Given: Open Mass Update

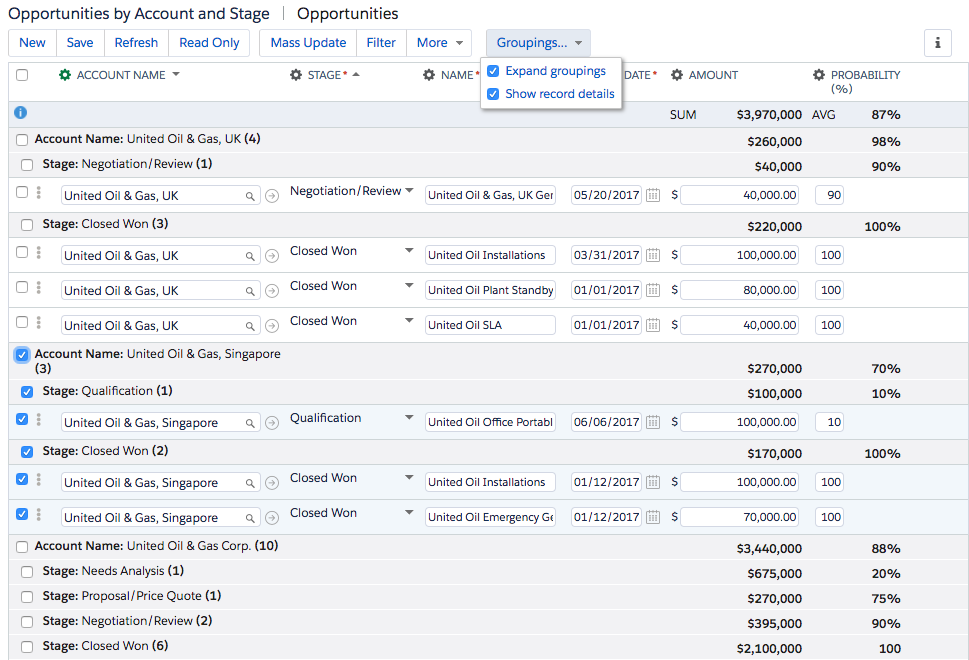Looking at the screenshot, I should click(308, 43).
